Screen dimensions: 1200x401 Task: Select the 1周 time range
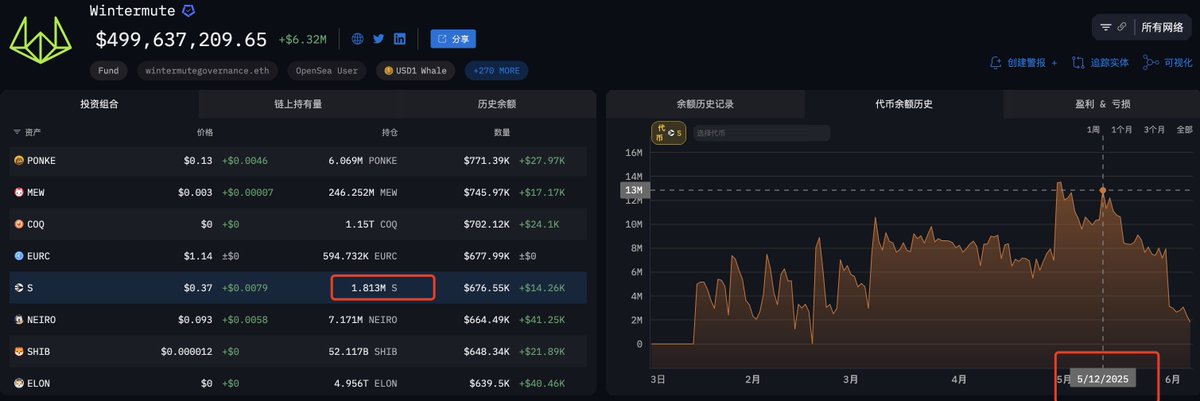(x=1093, y=130)
